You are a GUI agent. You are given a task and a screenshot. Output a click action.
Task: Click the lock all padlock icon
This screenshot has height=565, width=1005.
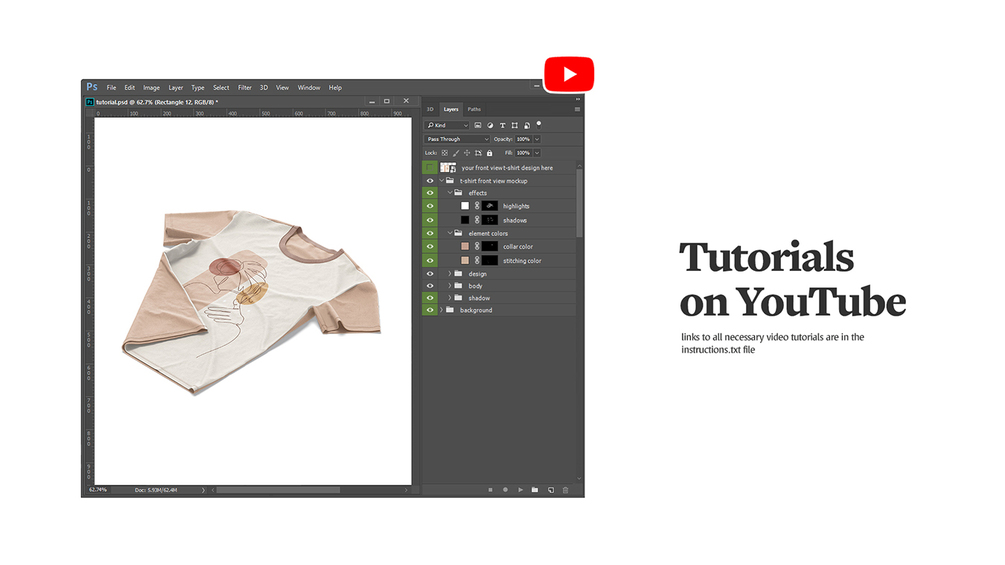click(x=490, y=153)
